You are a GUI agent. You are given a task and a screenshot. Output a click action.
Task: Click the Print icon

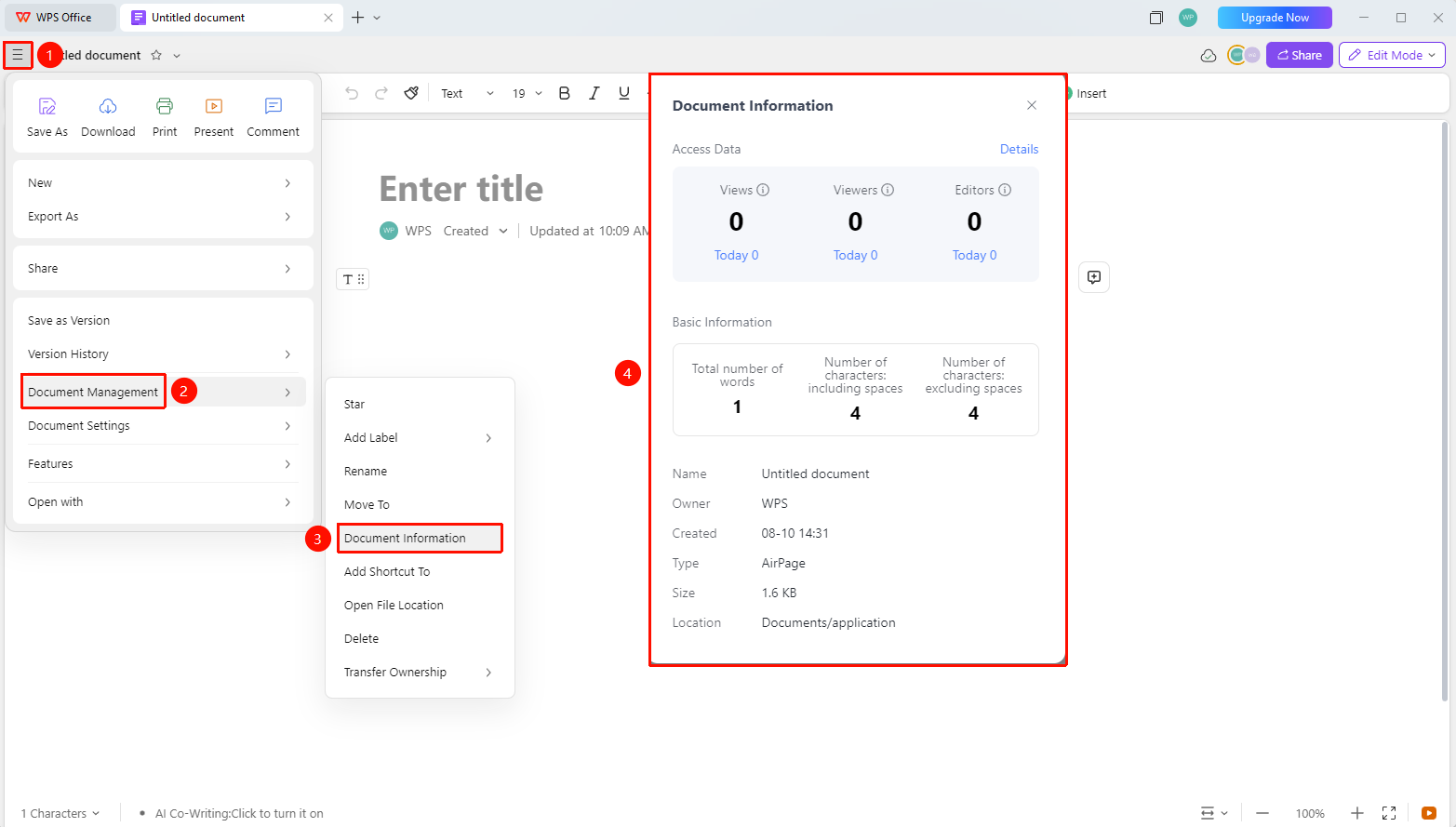(x=165, y=106)
